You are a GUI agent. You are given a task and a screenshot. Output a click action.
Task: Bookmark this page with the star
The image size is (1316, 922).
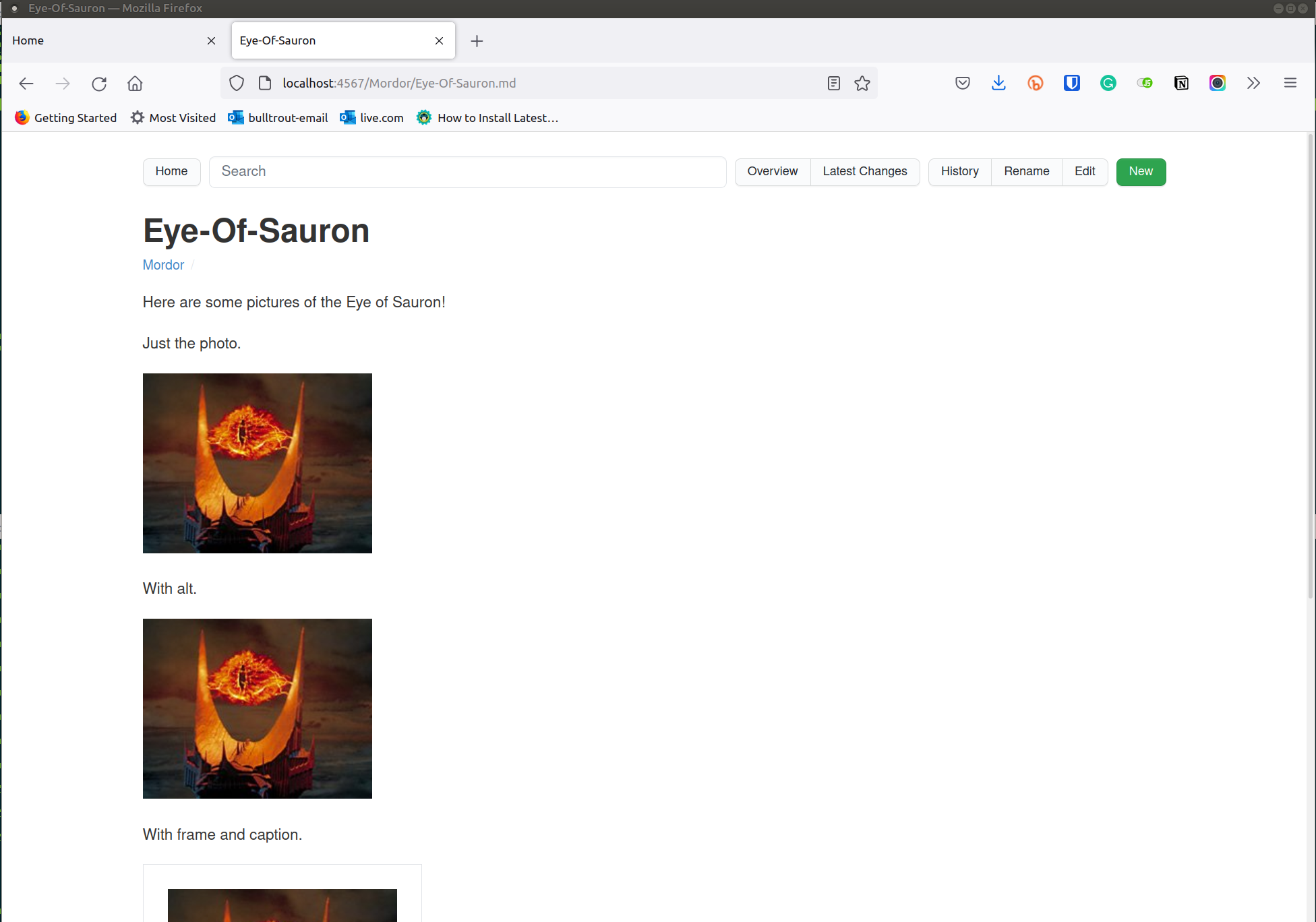tap(862, 83)
